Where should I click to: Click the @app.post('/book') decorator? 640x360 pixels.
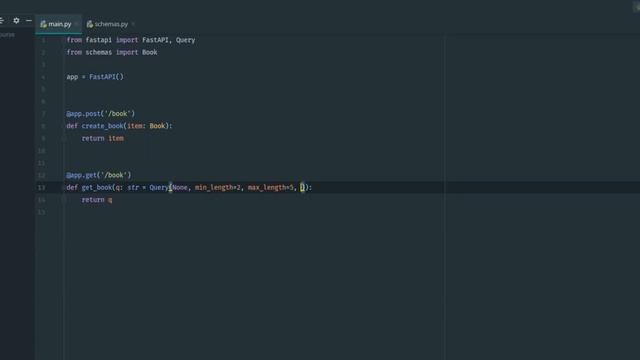coord(100,113)
